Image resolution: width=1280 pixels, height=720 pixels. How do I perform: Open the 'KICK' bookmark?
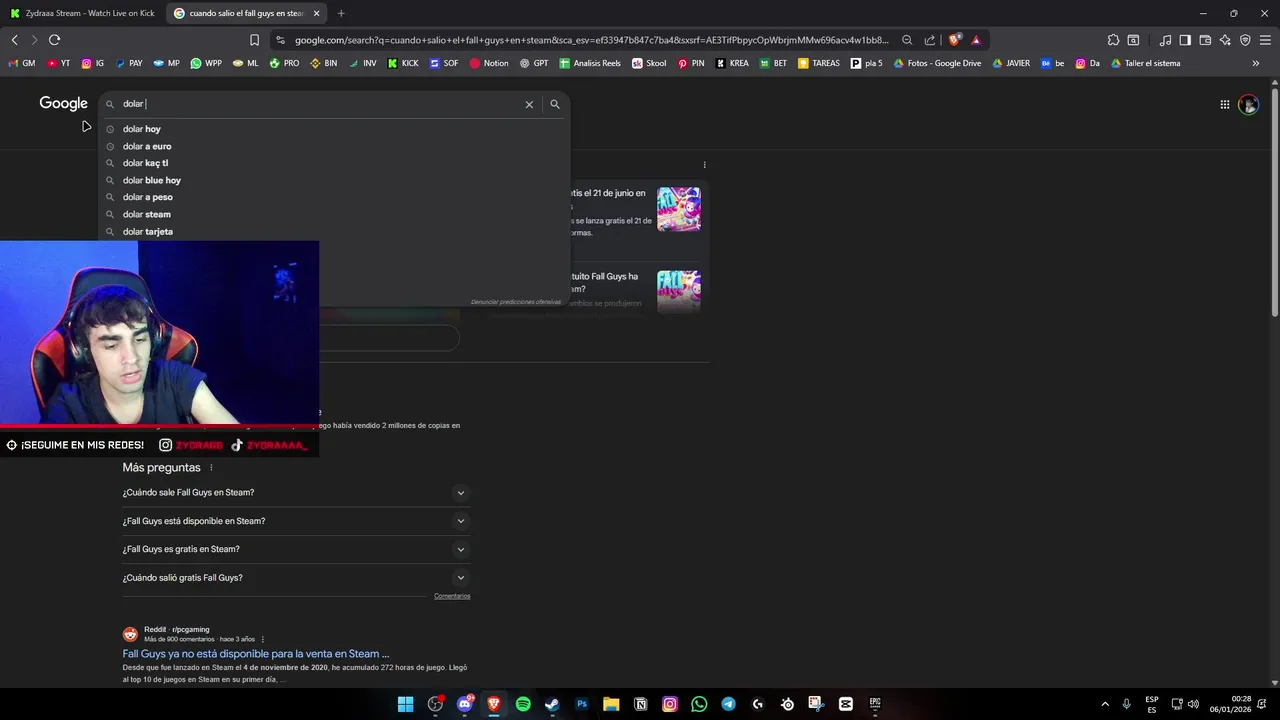click(403, 63)
